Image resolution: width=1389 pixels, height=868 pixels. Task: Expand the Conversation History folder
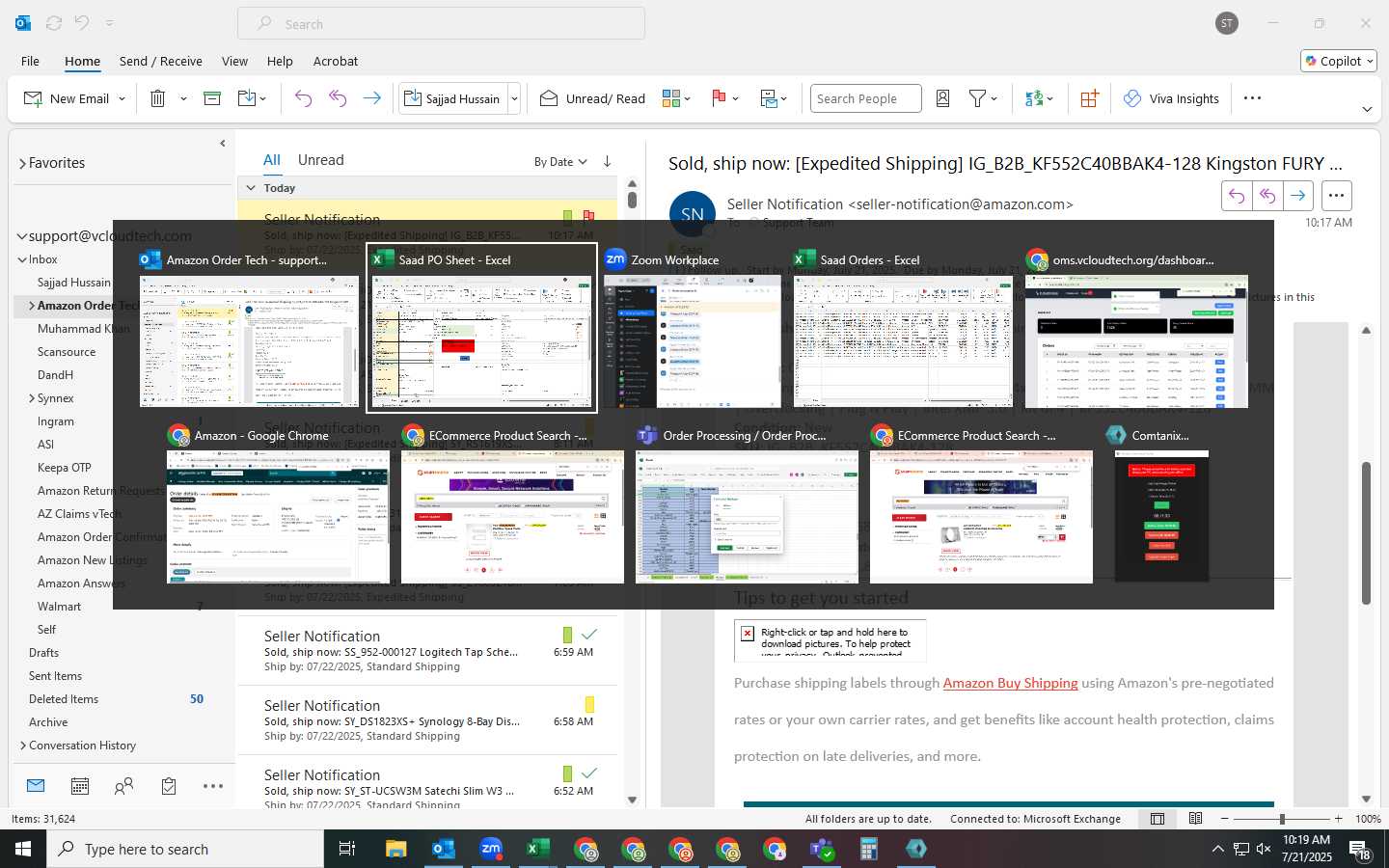23,746
